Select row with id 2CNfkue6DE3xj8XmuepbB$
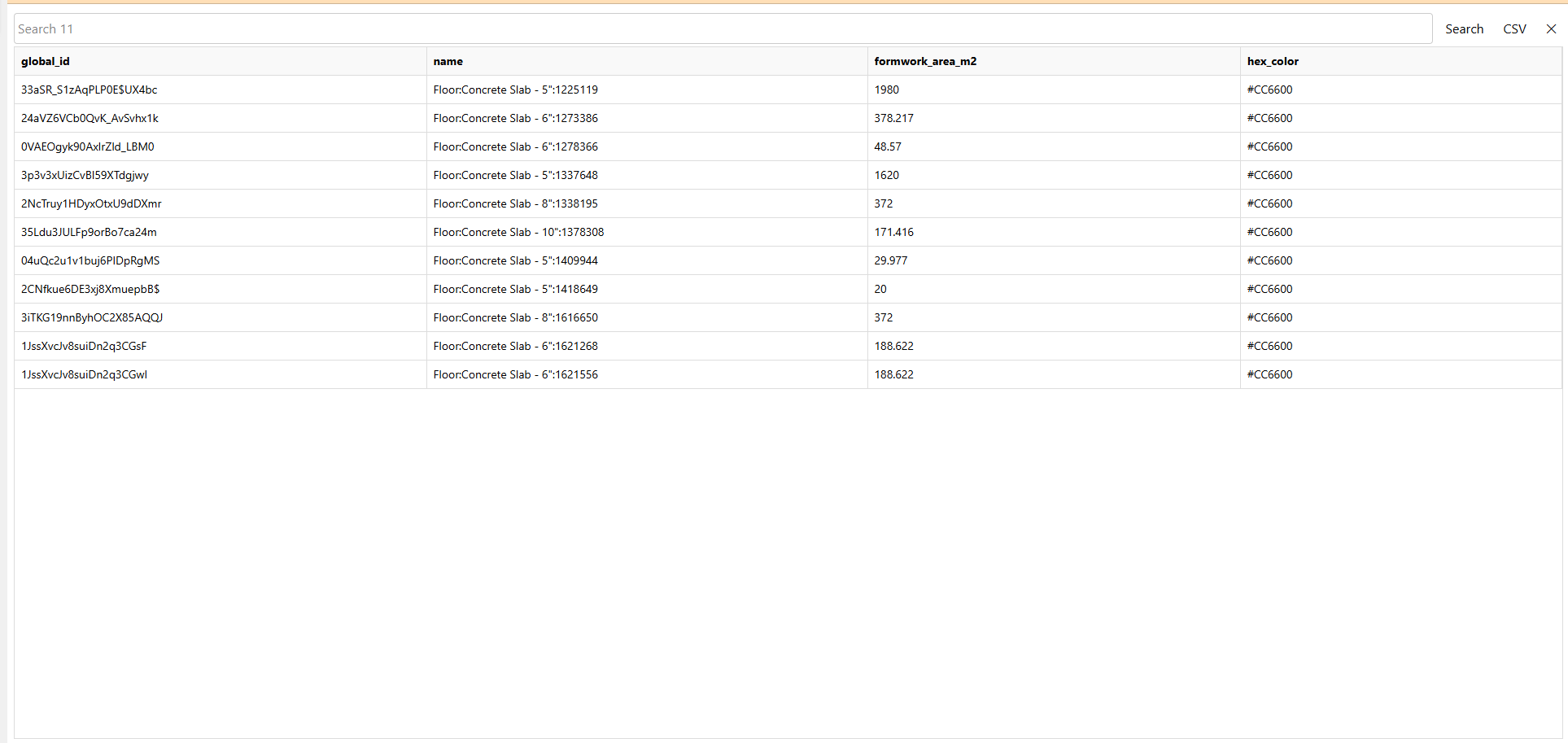The height and width of the screenshot is (743, 1568). 90,289
